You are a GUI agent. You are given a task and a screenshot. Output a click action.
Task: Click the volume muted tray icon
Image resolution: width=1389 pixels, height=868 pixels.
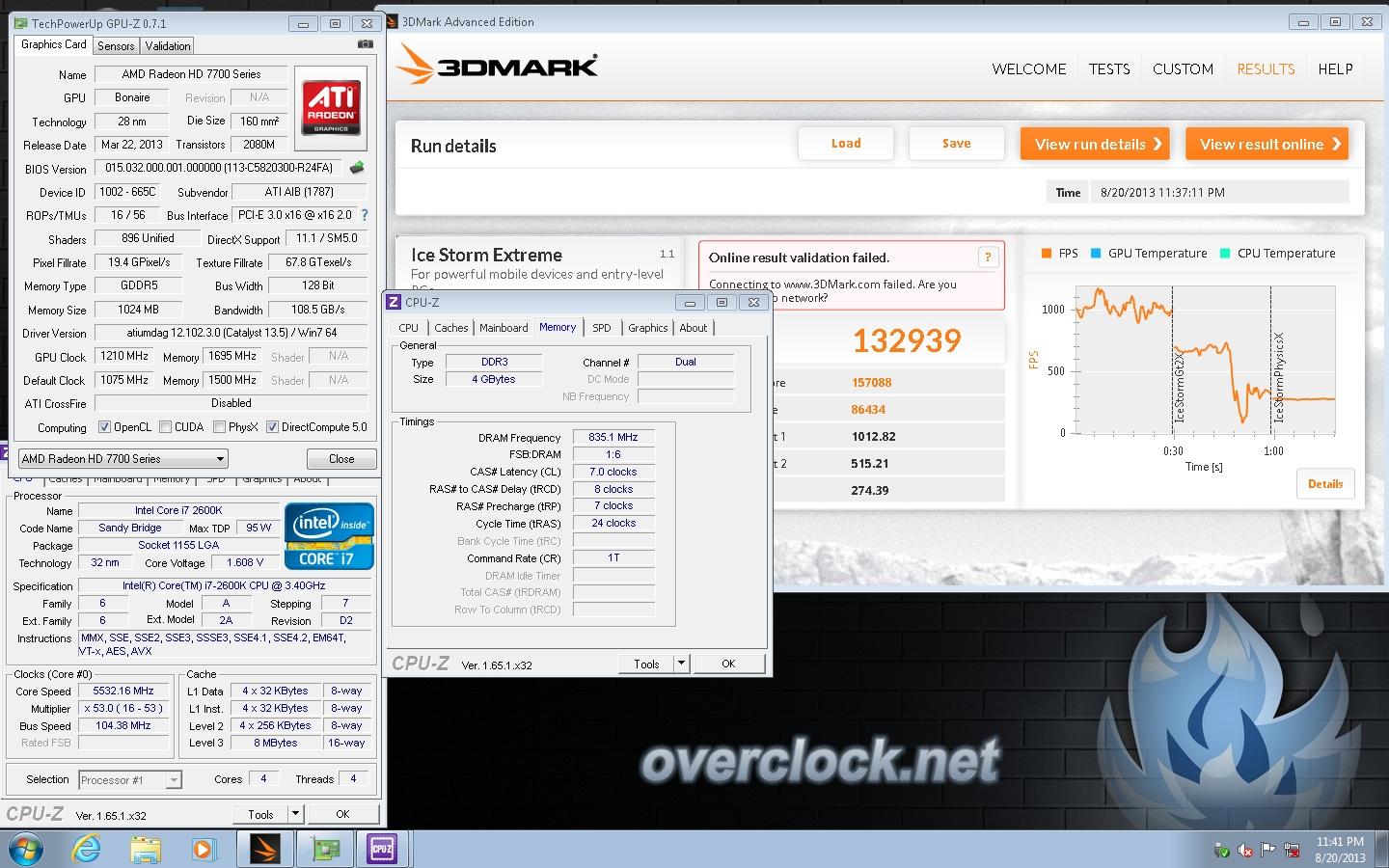(1245, 851)
